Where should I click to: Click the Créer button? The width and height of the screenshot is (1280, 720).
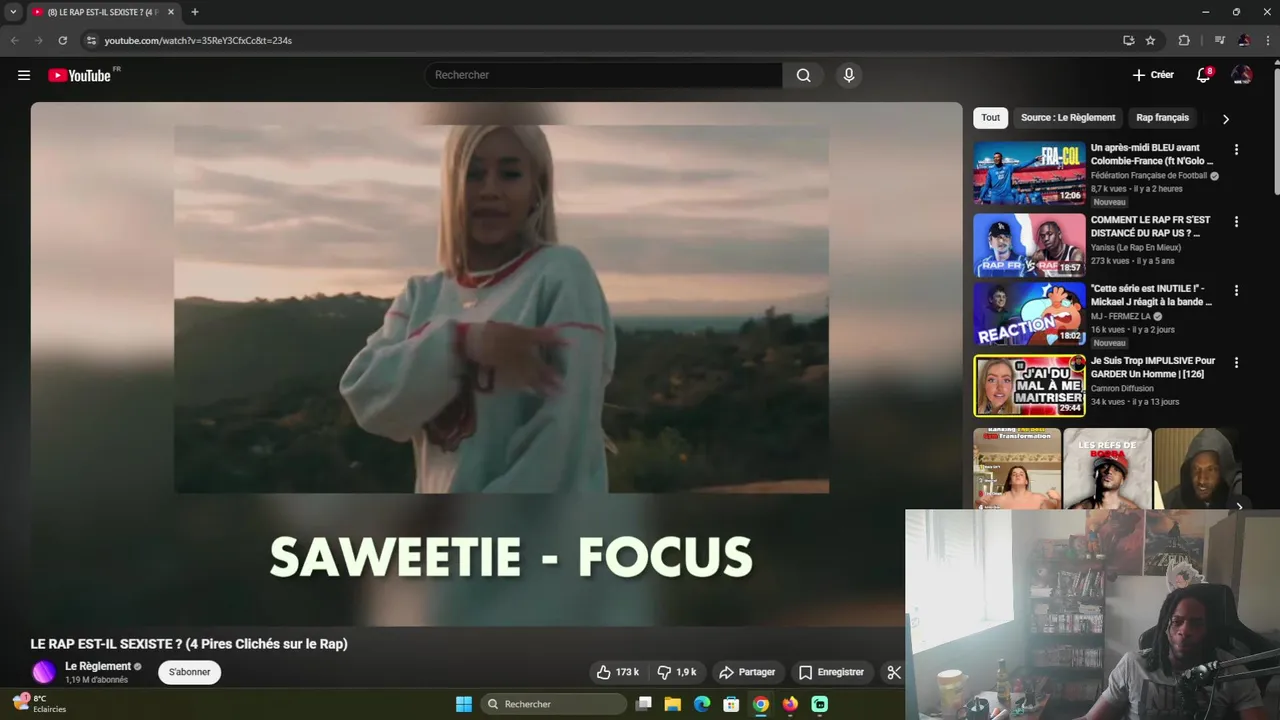[x=1153, y=75]
